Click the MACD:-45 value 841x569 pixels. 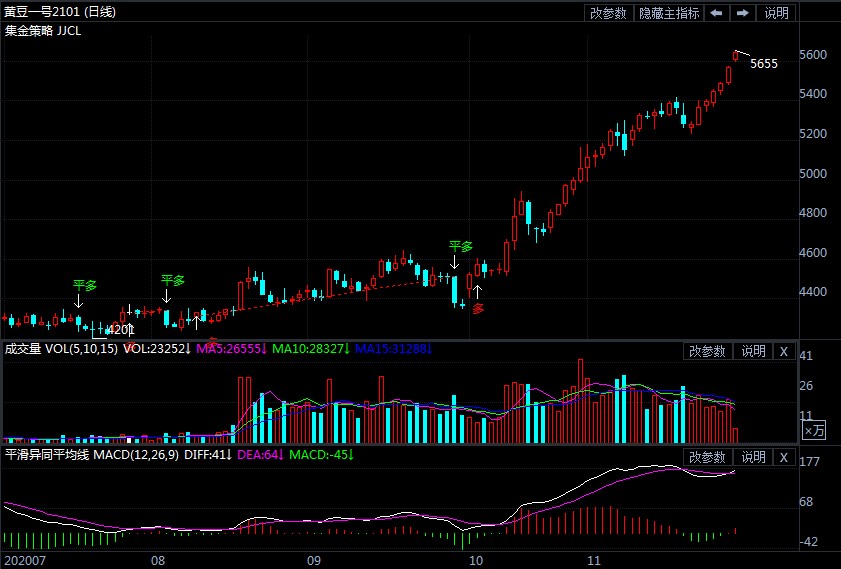point(321,455)
